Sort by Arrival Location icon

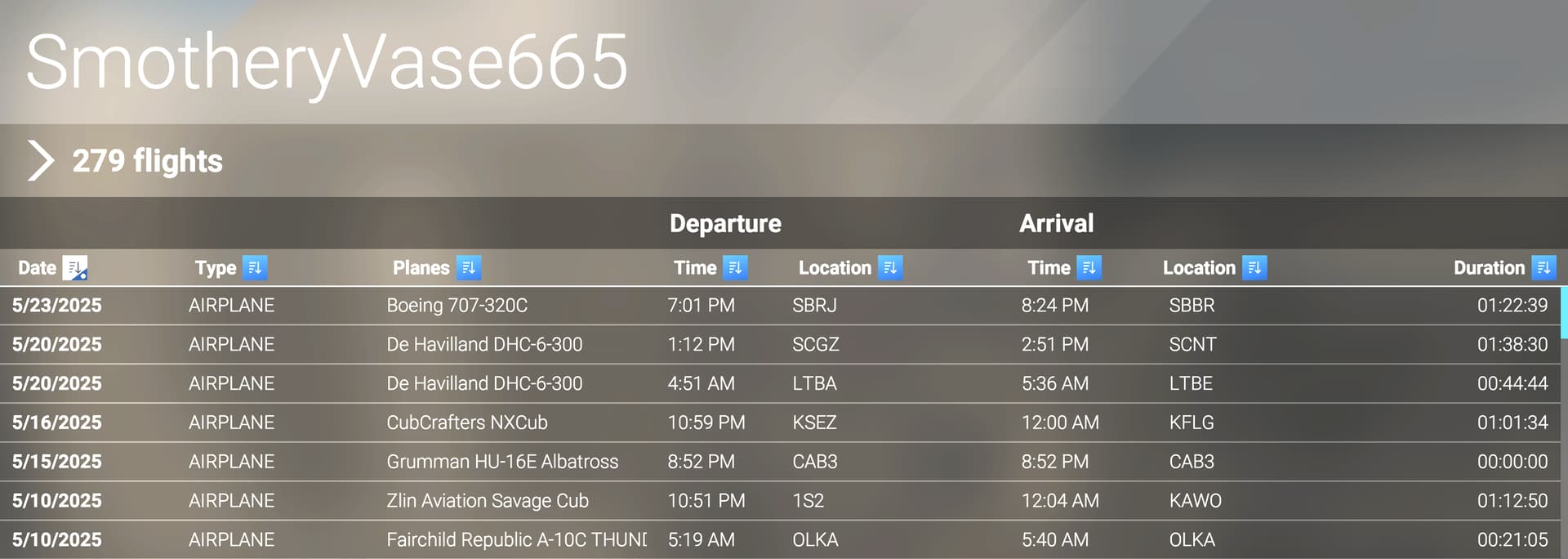[x=1254, y=268]
